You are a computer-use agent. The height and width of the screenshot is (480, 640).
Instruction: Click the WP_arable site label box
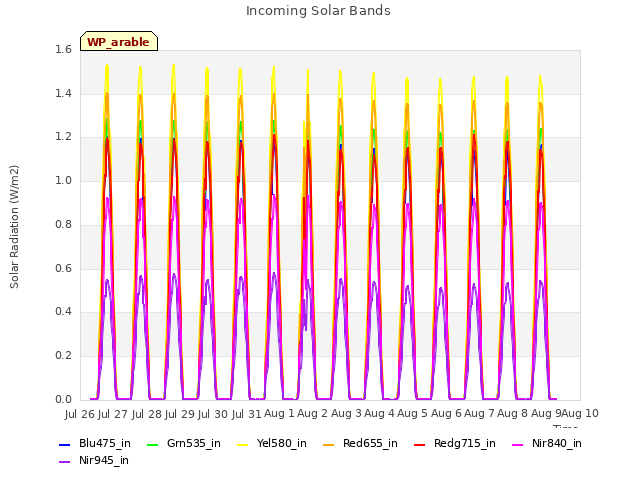(119, 41)
